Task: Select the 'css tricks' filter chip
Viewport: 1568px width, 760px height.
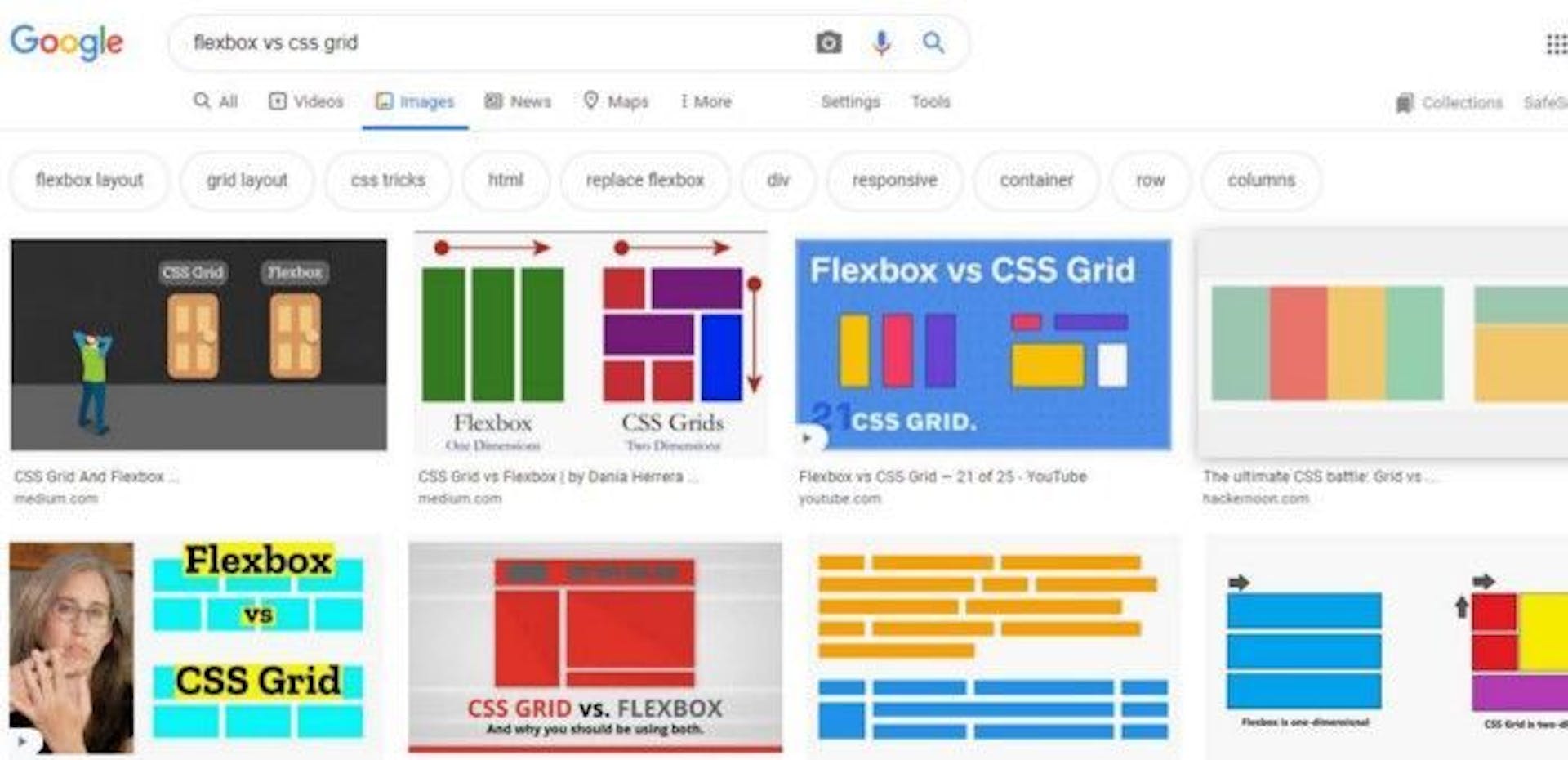Action: point(388,180)
